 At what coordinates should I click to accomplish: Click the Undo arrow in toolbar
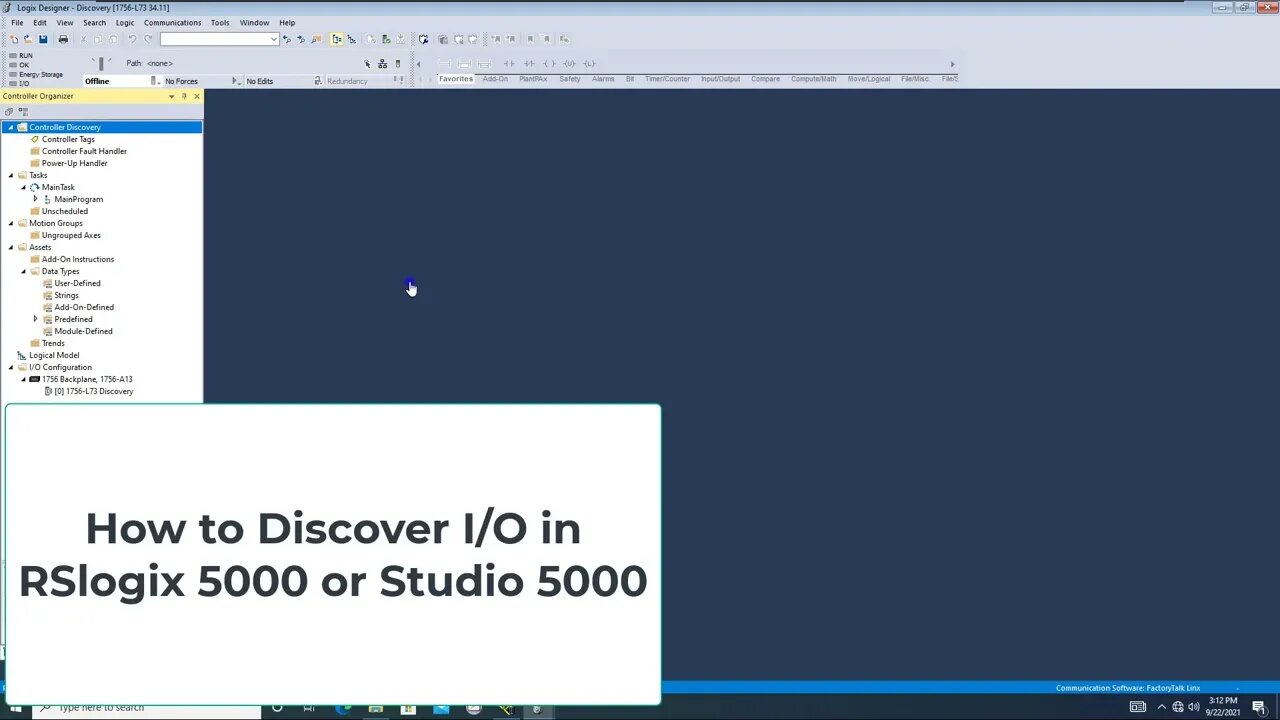[x=132, y=39]
